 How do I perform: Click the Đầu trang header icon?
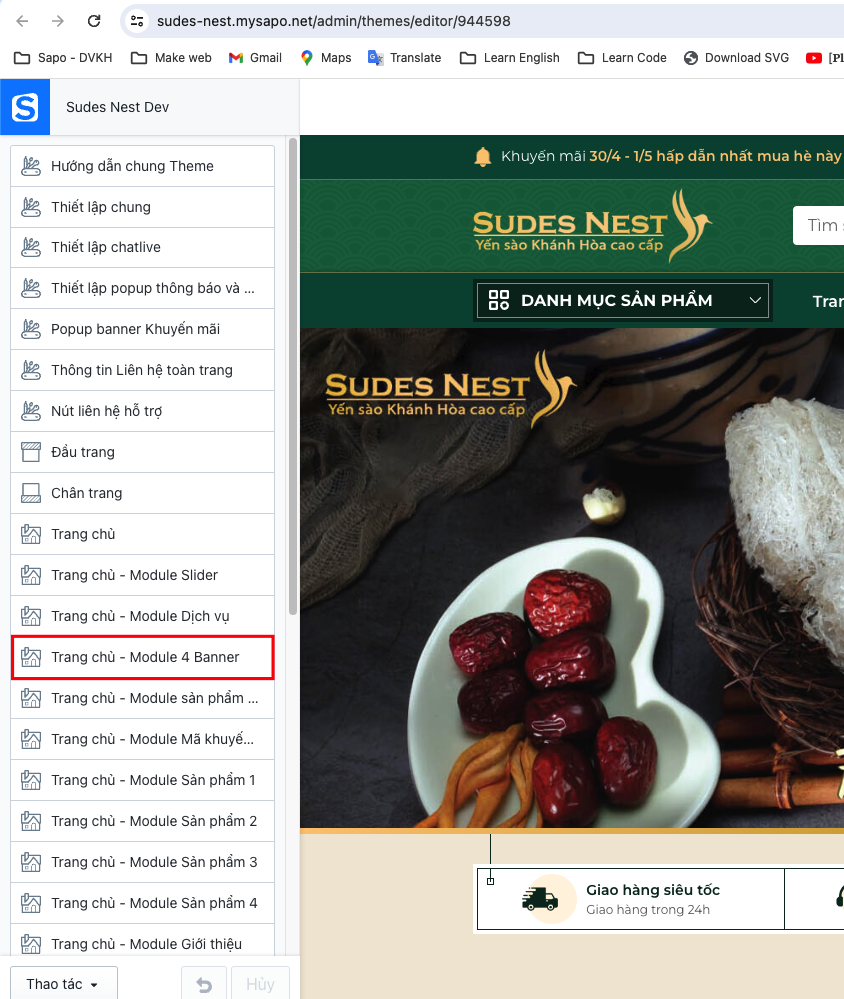click(31, 452)
